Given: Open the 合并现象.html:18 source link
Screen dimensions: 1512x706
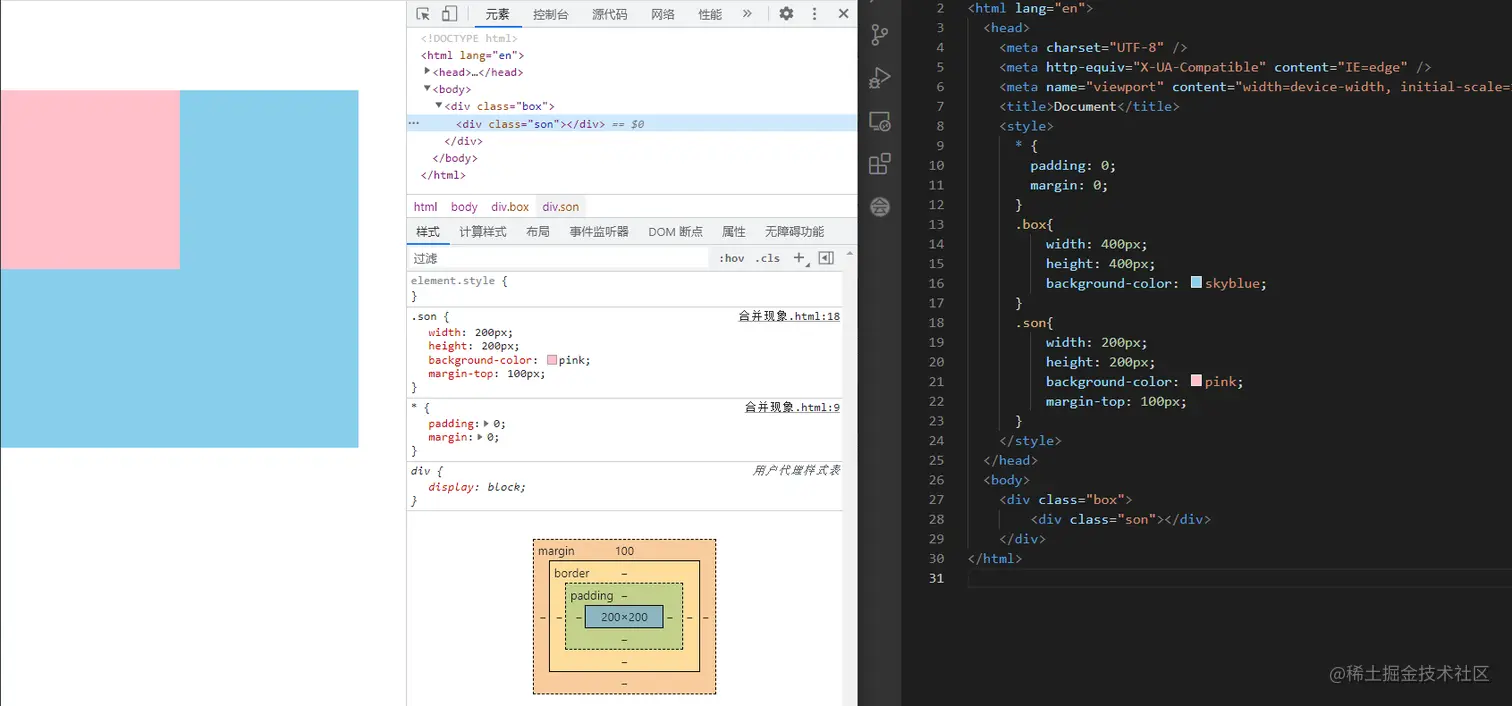Looking at the screenshot, I should point(789,316).
